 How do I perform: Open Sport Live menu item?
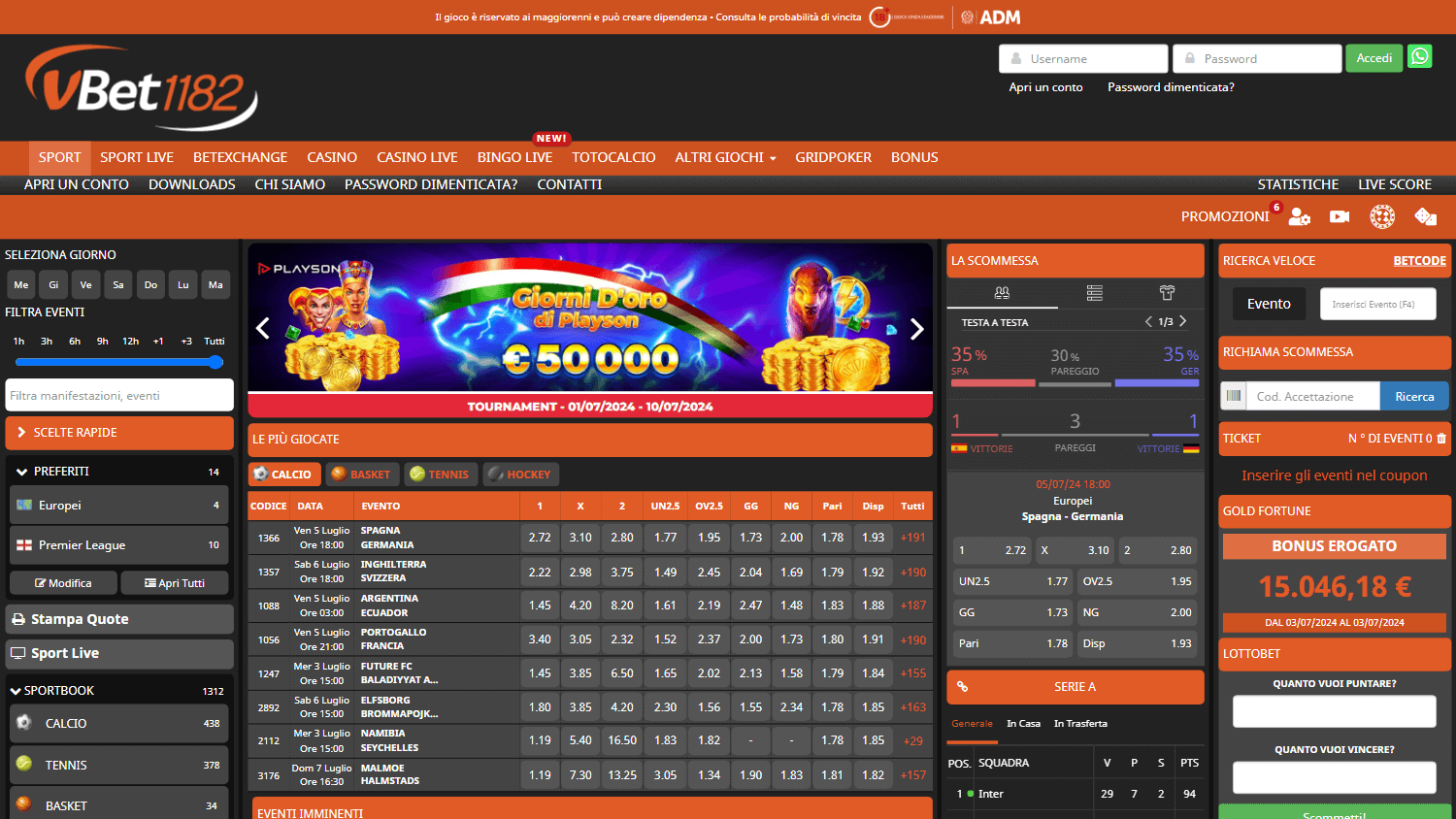[137, 157]
